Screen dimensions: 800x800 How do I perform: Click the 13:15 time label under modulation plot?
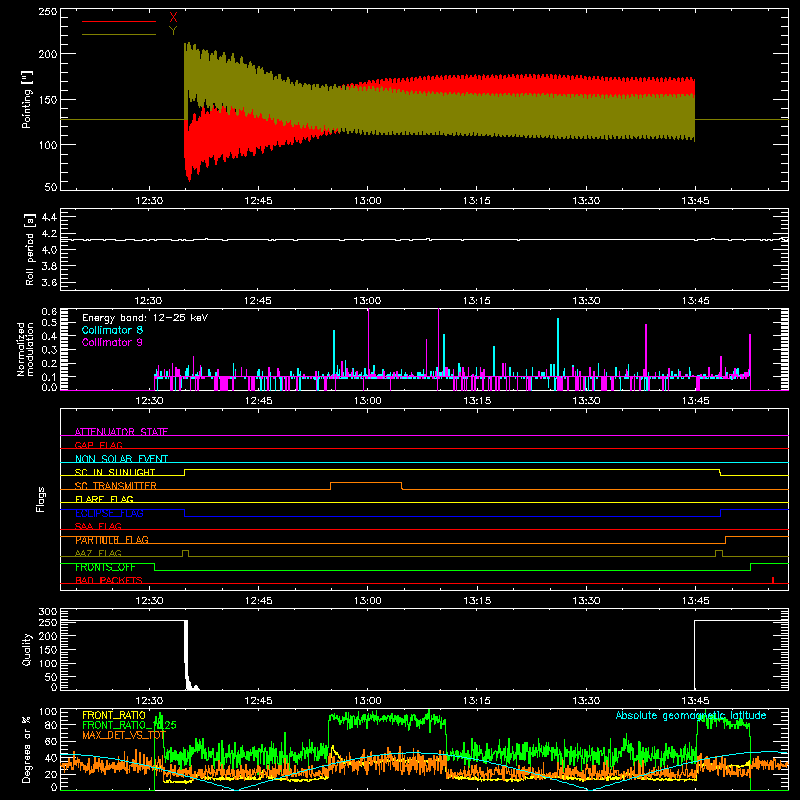point(477,401)
